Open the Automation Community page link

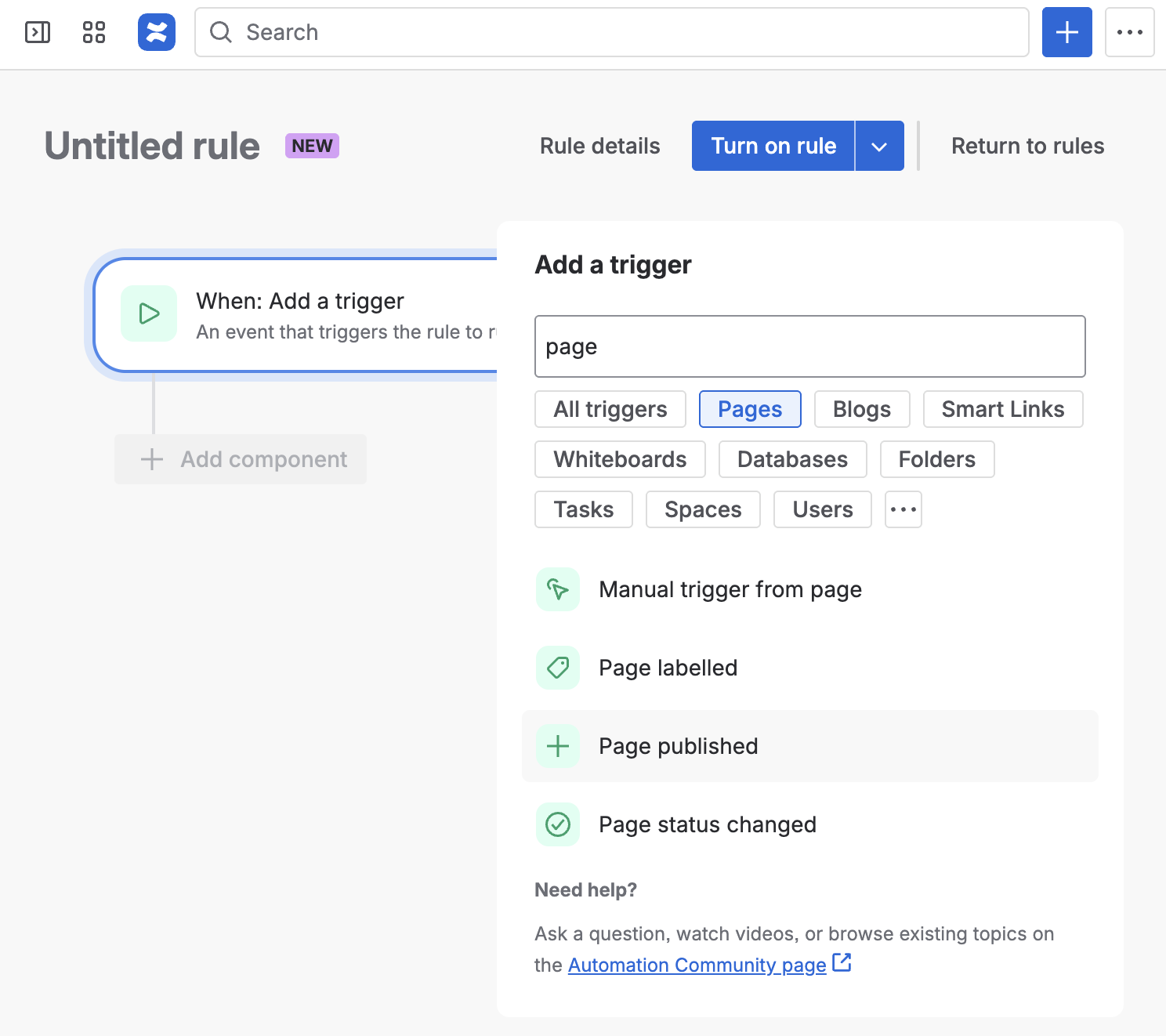[697, 965]
